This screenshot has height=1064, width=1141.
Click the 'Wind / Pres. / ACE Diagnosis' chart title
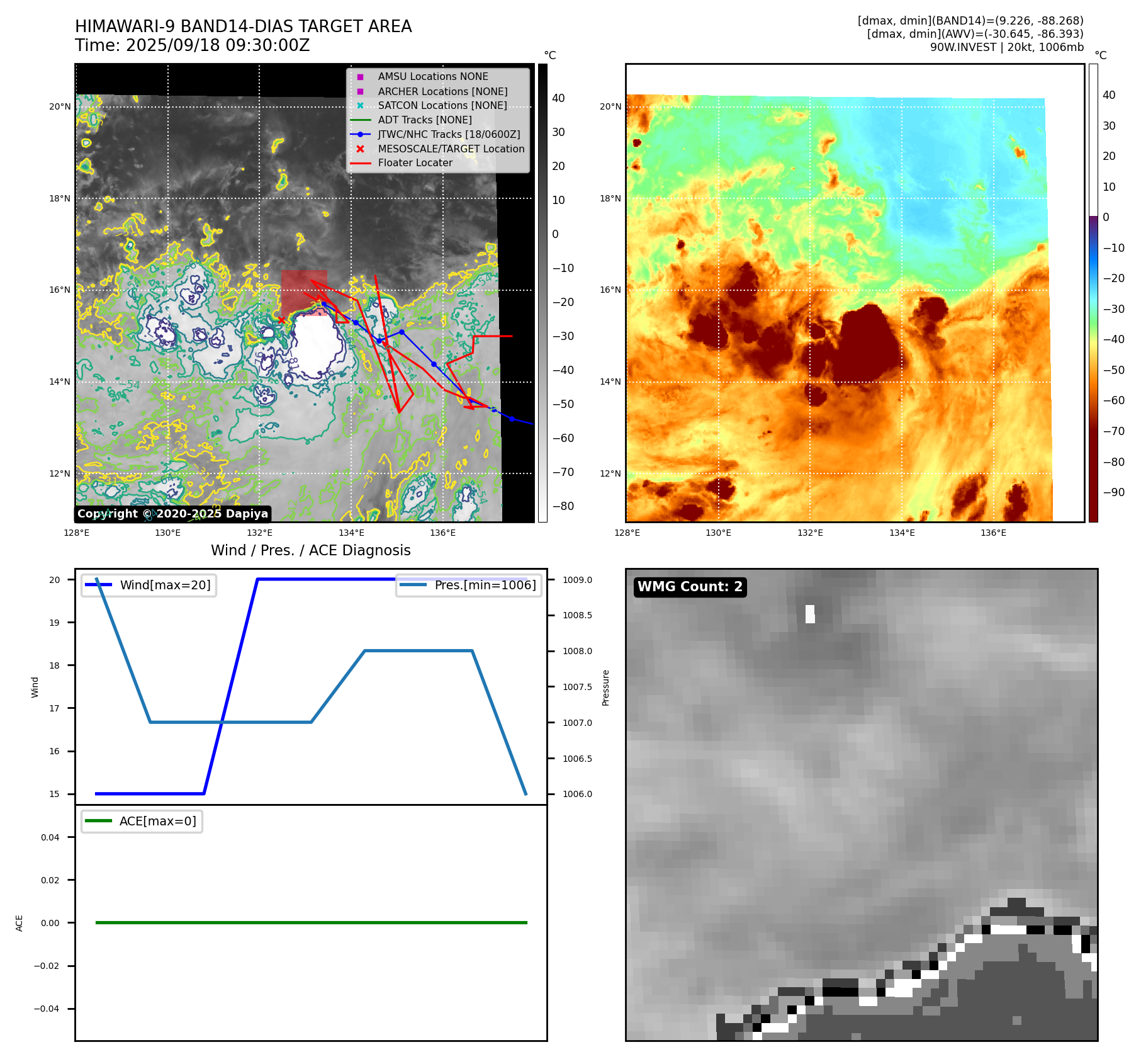(311, 550)
